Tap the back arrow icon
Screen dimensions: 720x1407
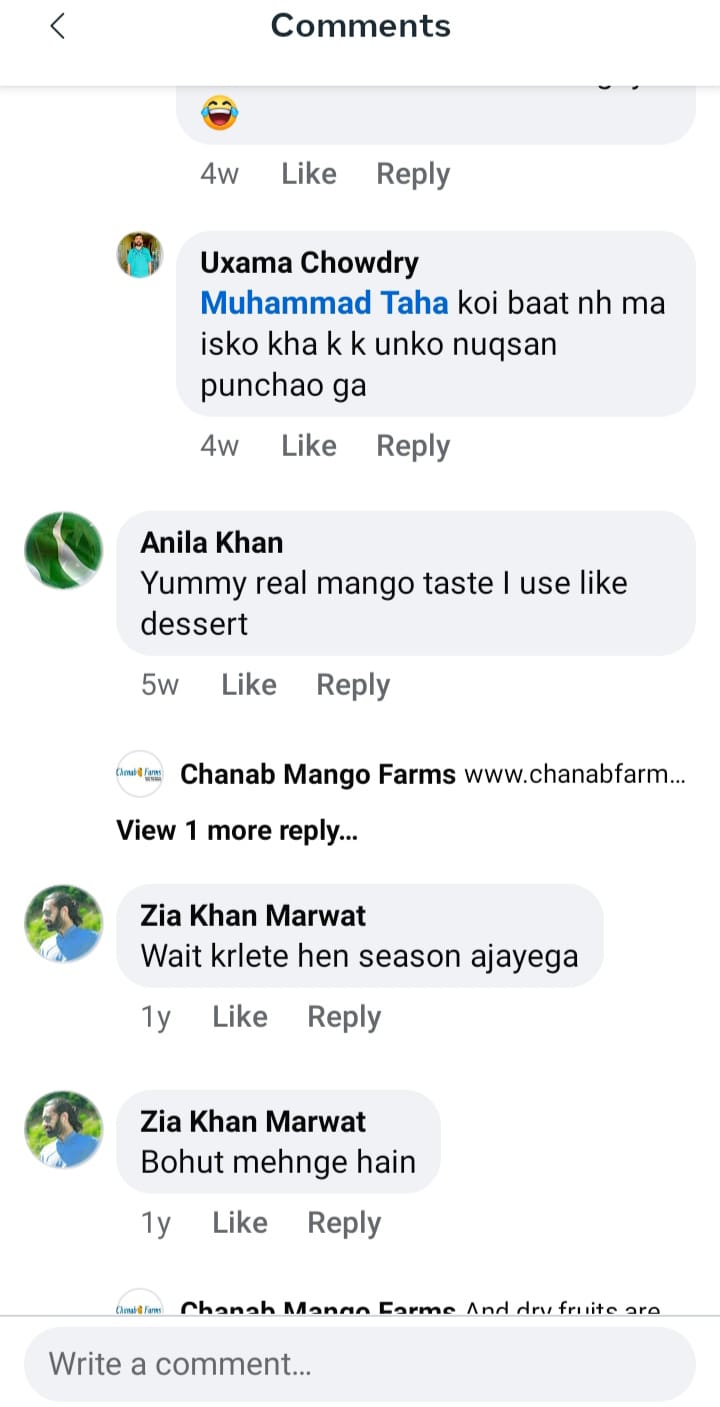pos(57,27)
